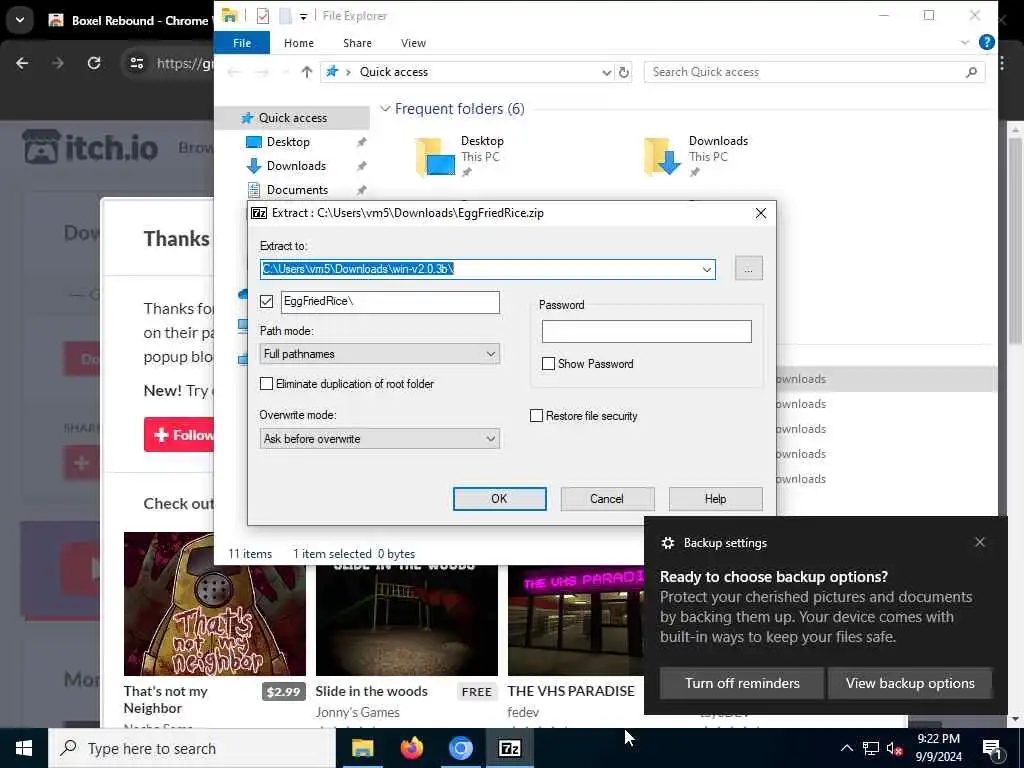Cancel the 7-Zip extract dialog
This screenshot has width=1024, height=768.
pos(607,499)
